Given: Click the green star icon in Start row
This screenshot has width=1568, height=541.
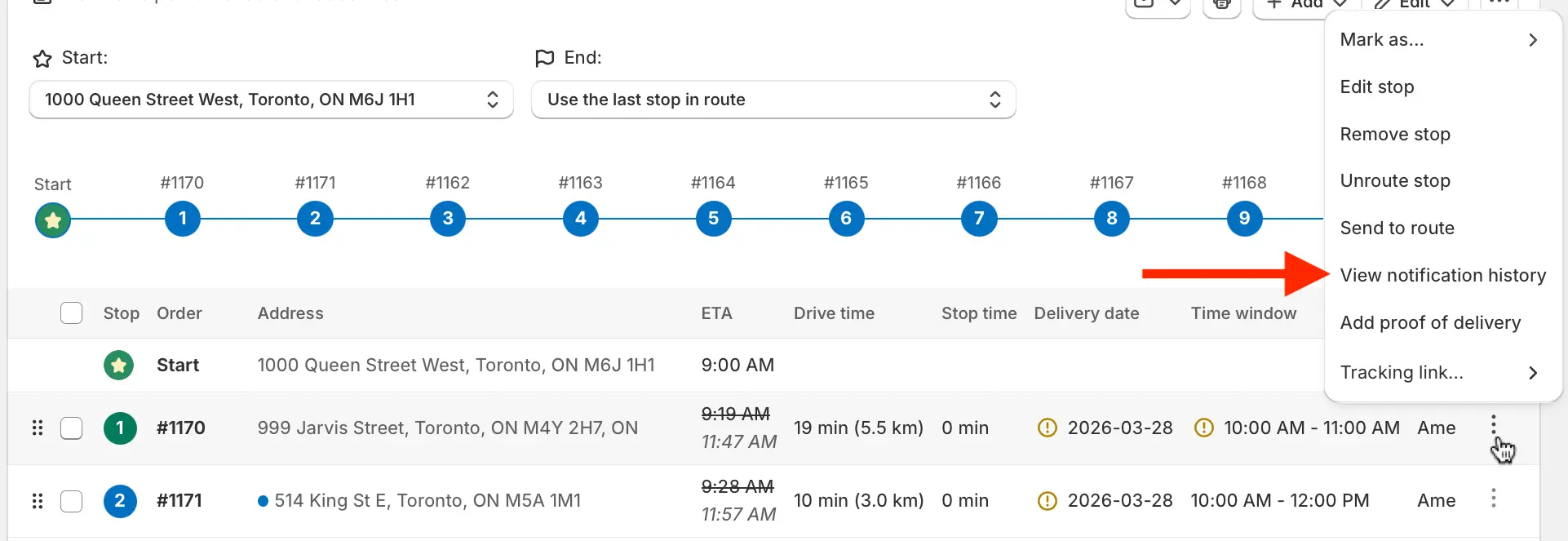Looking at the screenshot, I should pyautogui.click(x=119, y=365).
